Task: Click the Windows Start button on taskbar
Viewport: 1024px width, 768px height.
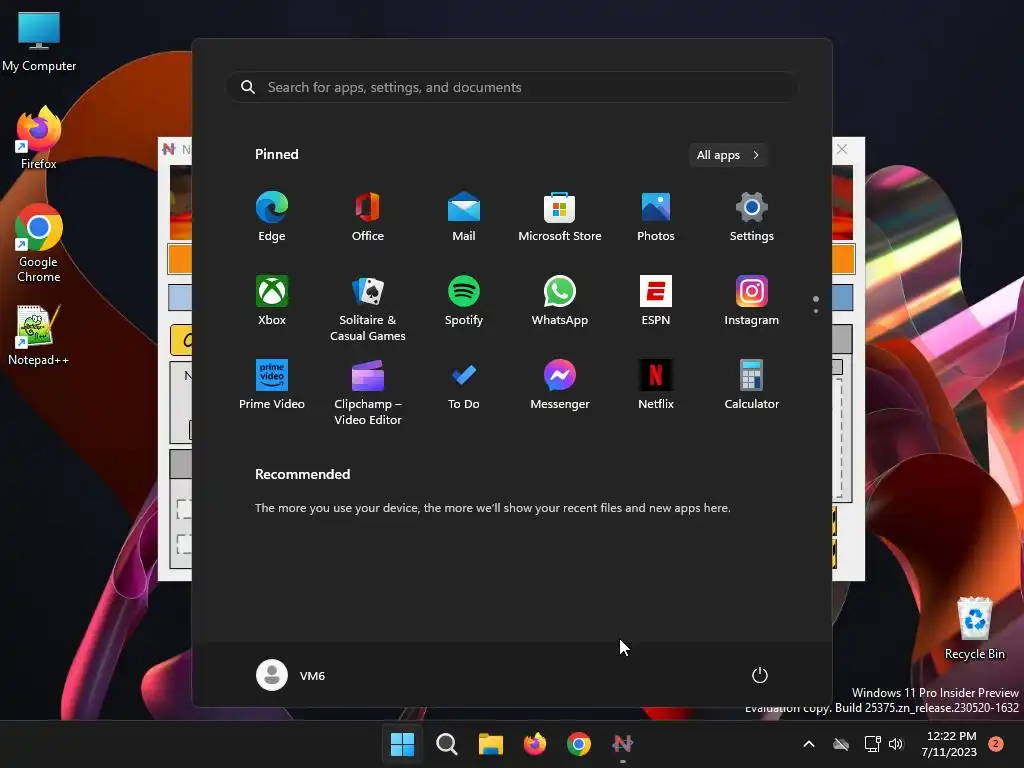Action: tap(402, 744)
